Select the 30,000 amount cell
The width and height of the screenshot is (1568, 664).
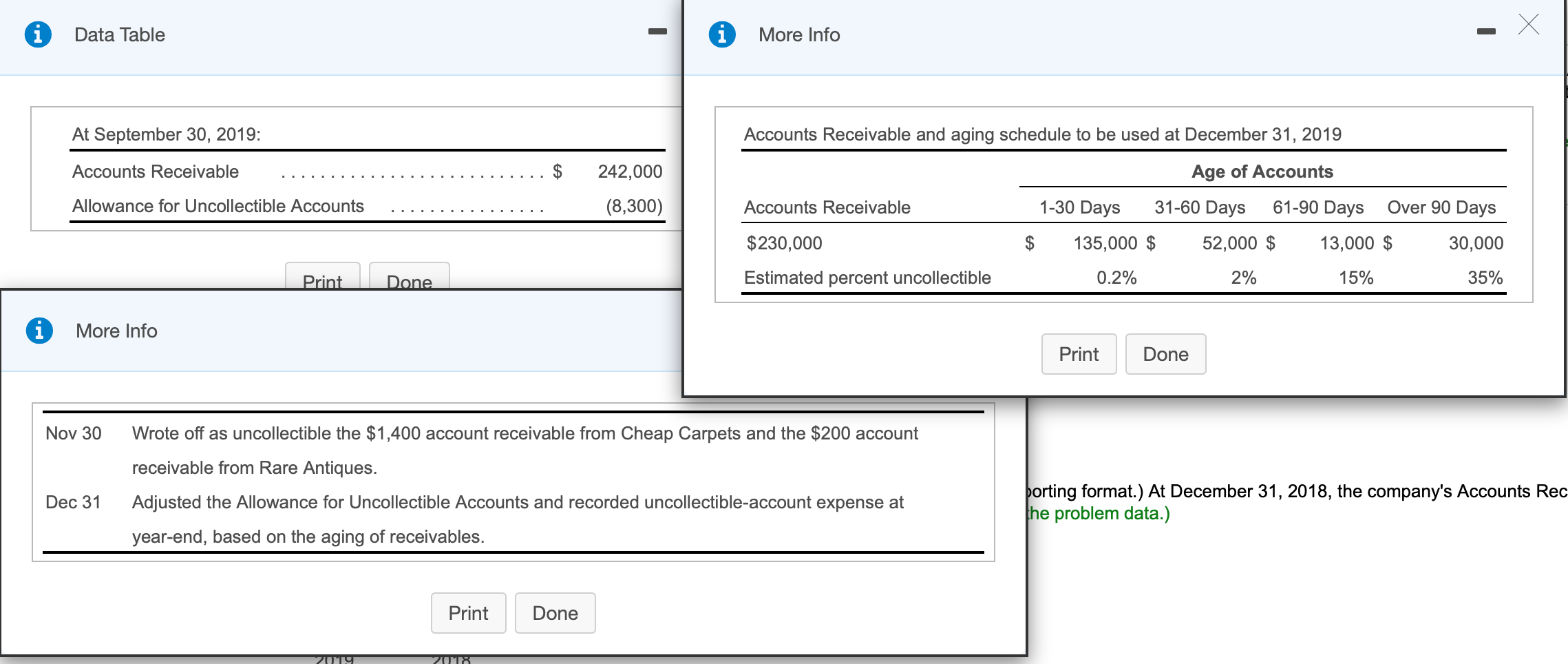[1476, 243]
